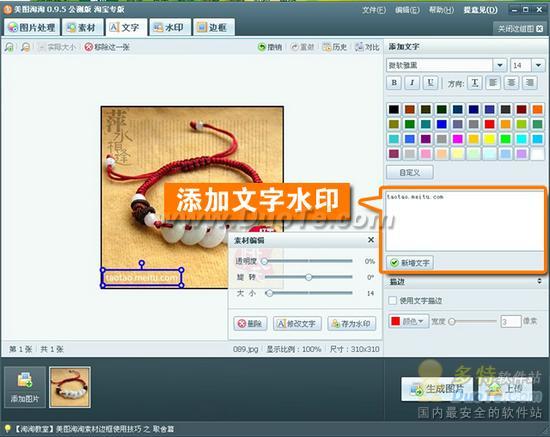
Task: Open the stroke 颜色 dropdown
Action: click(408, 321)
